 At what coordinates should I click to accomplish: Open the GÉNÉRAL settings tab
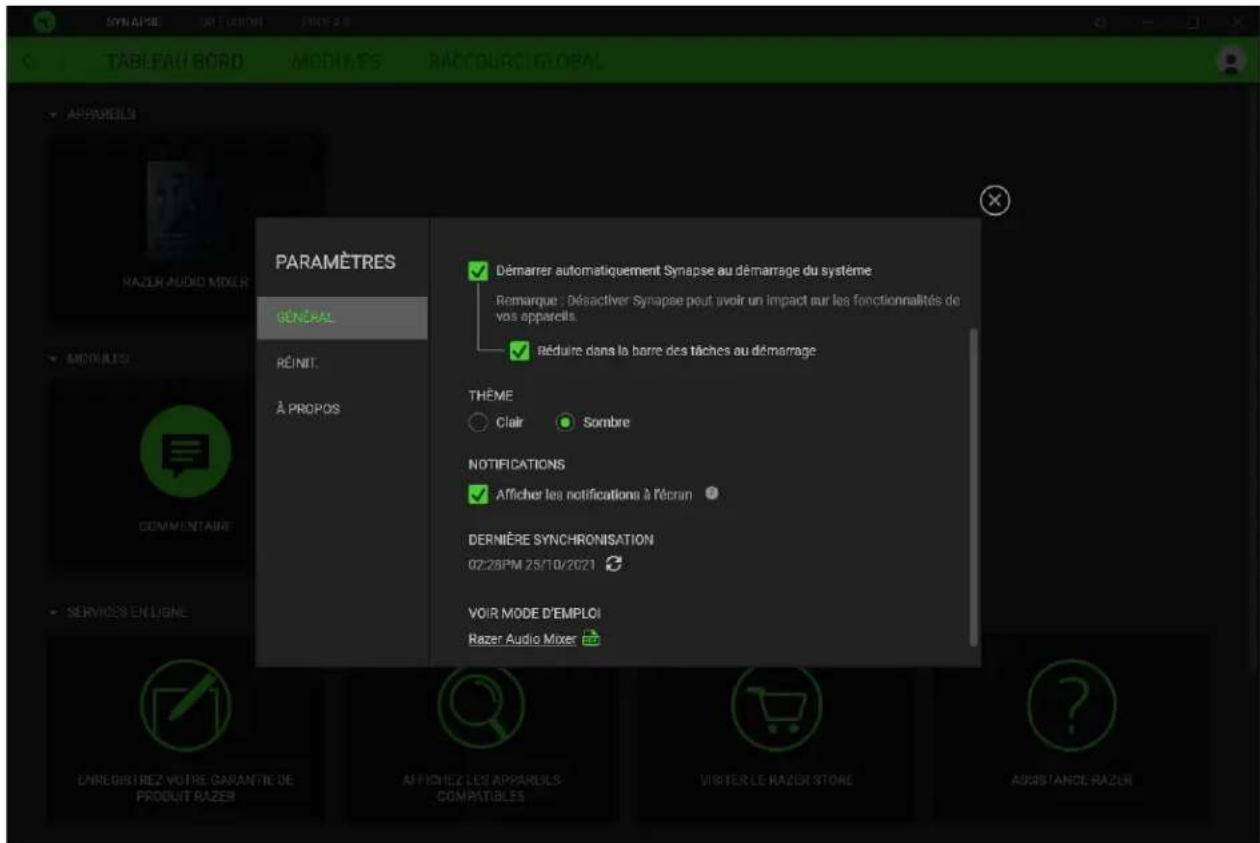pos(342,318)
